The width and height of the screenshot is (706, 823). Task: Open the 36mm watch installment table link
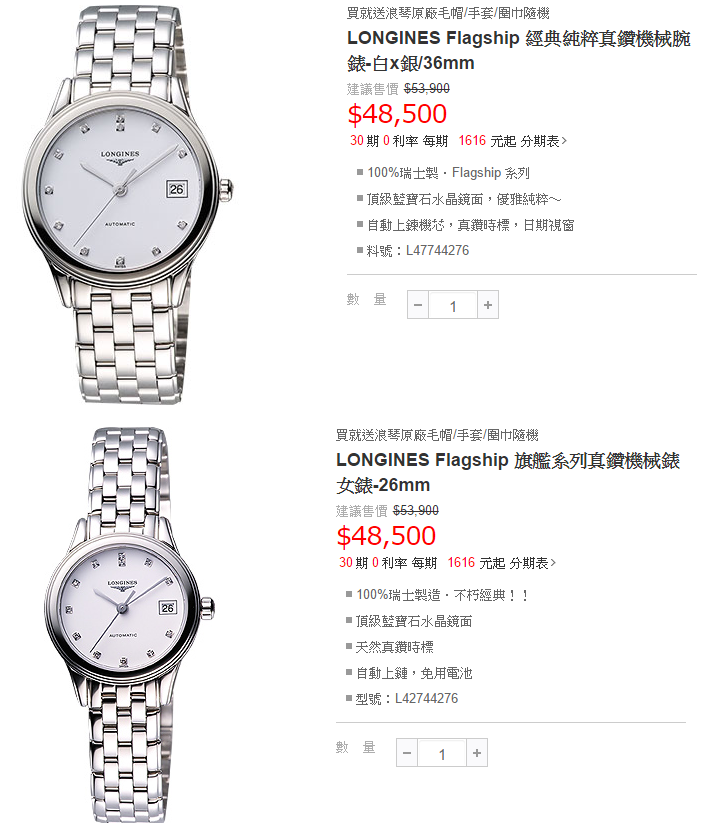tap(544, 141)
